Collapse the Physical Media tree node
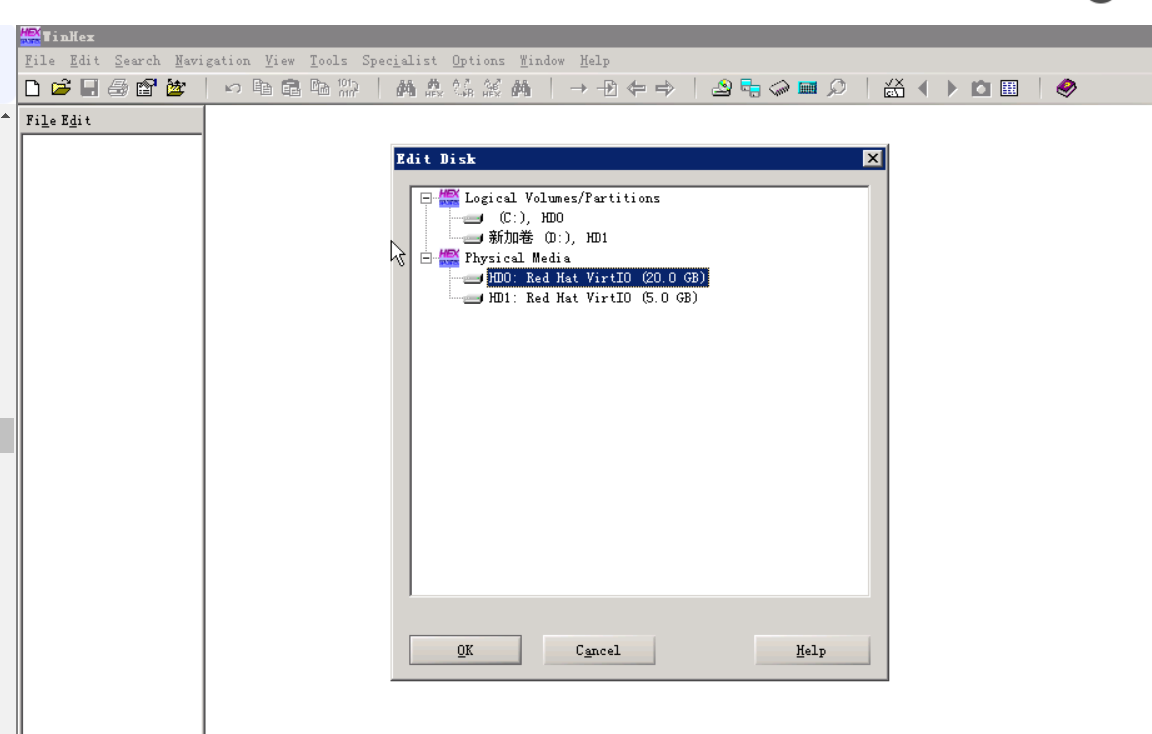1152x734 pixels. click(x=425, y=258)
